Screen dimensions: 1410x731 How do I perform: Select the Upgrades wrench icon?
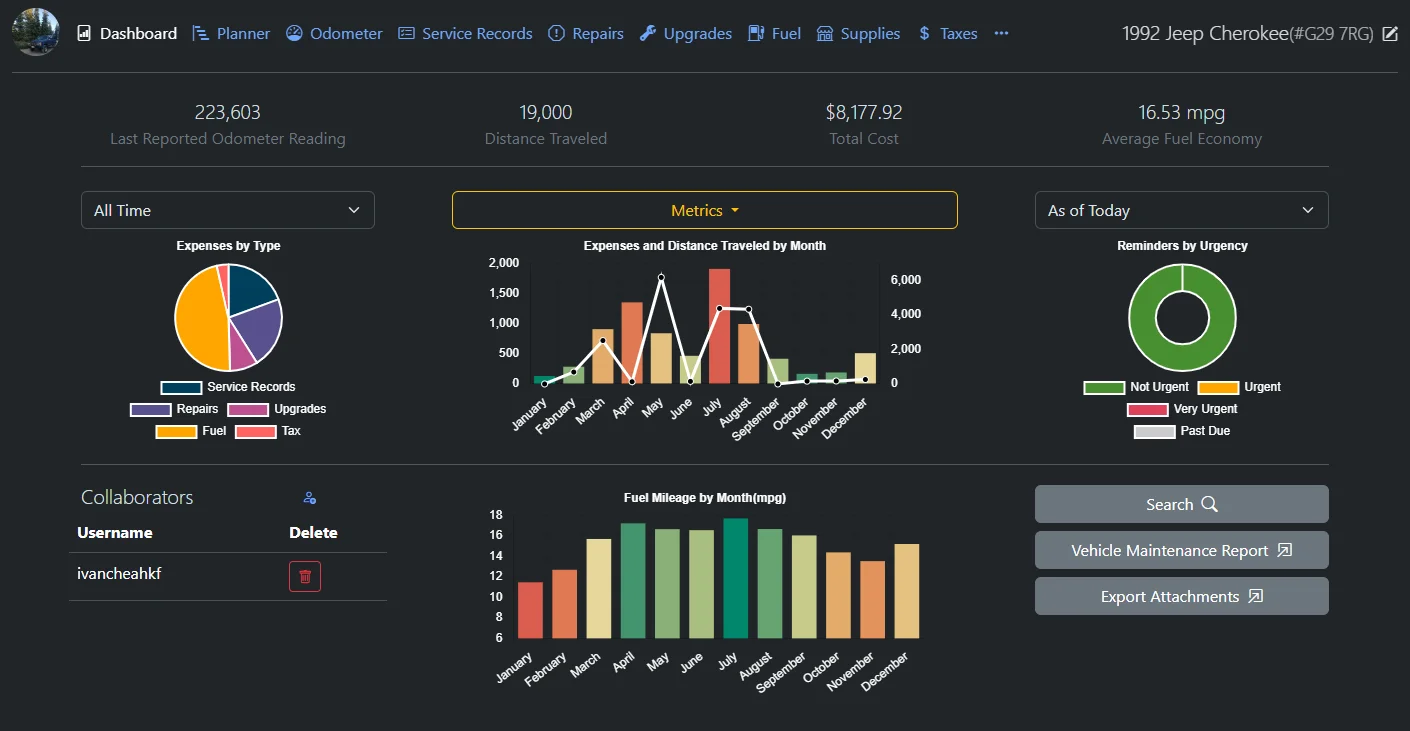[648, 33]
